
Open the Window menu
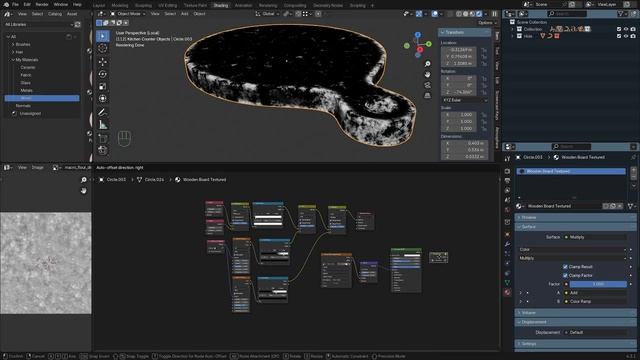click(61, 4)
